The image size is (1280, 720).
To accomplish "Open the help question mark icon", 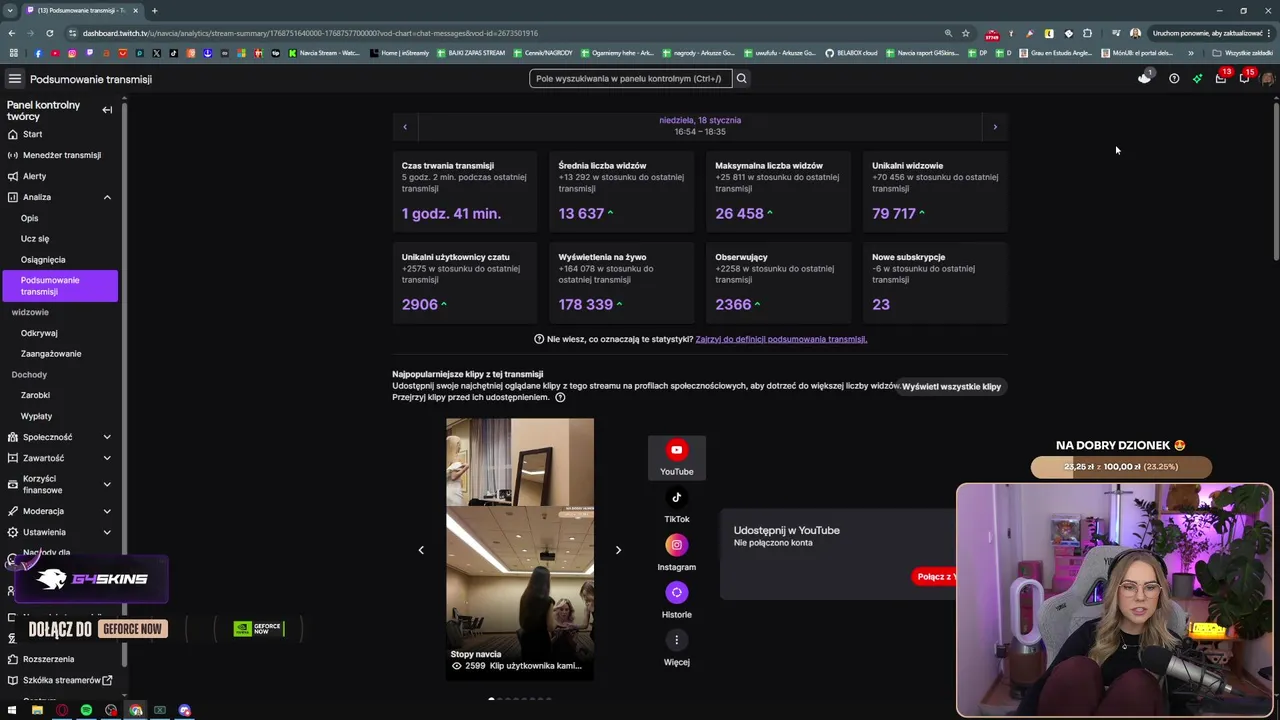I will point(1174,78).
